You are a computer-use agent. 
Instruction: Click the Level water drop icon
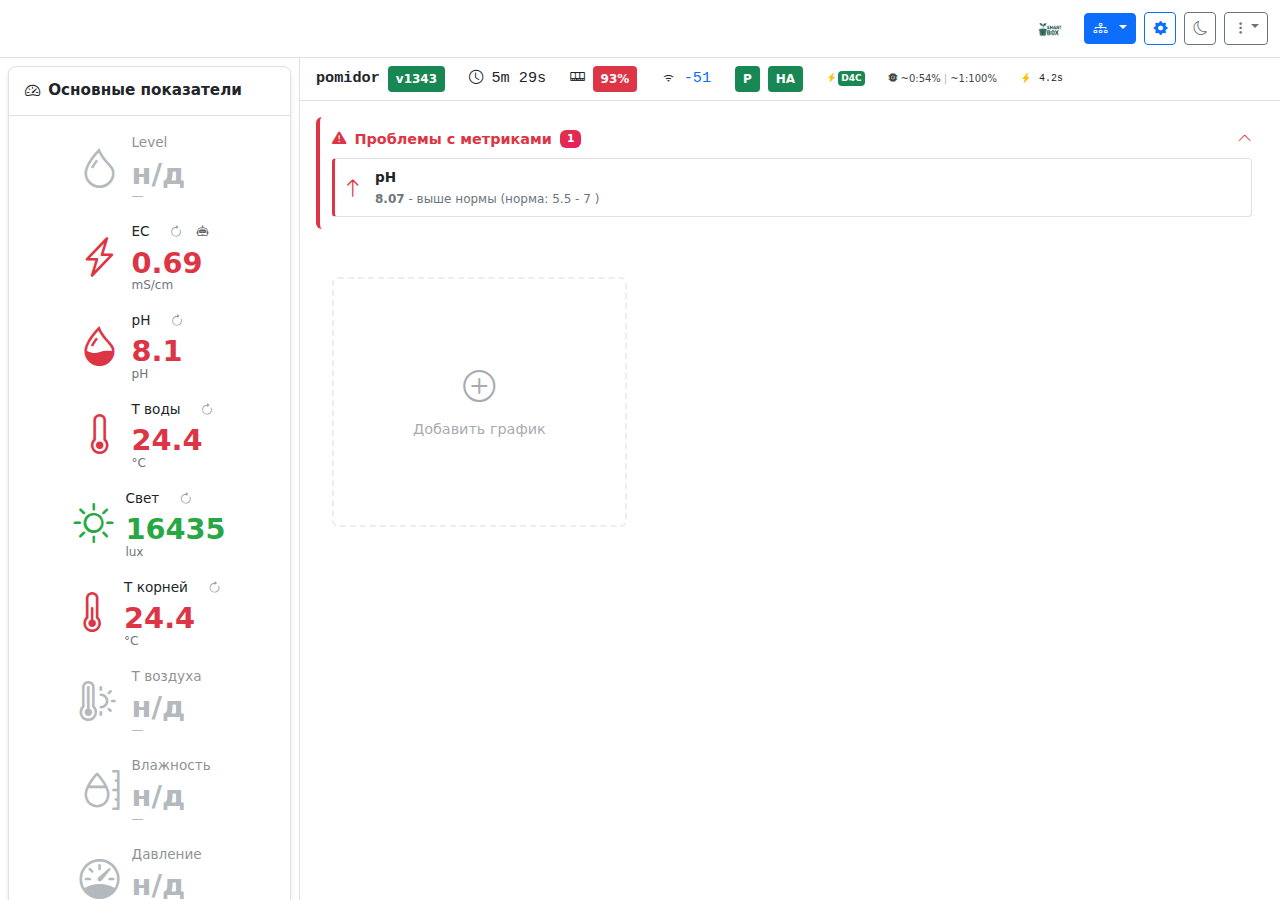pos(99,168)
